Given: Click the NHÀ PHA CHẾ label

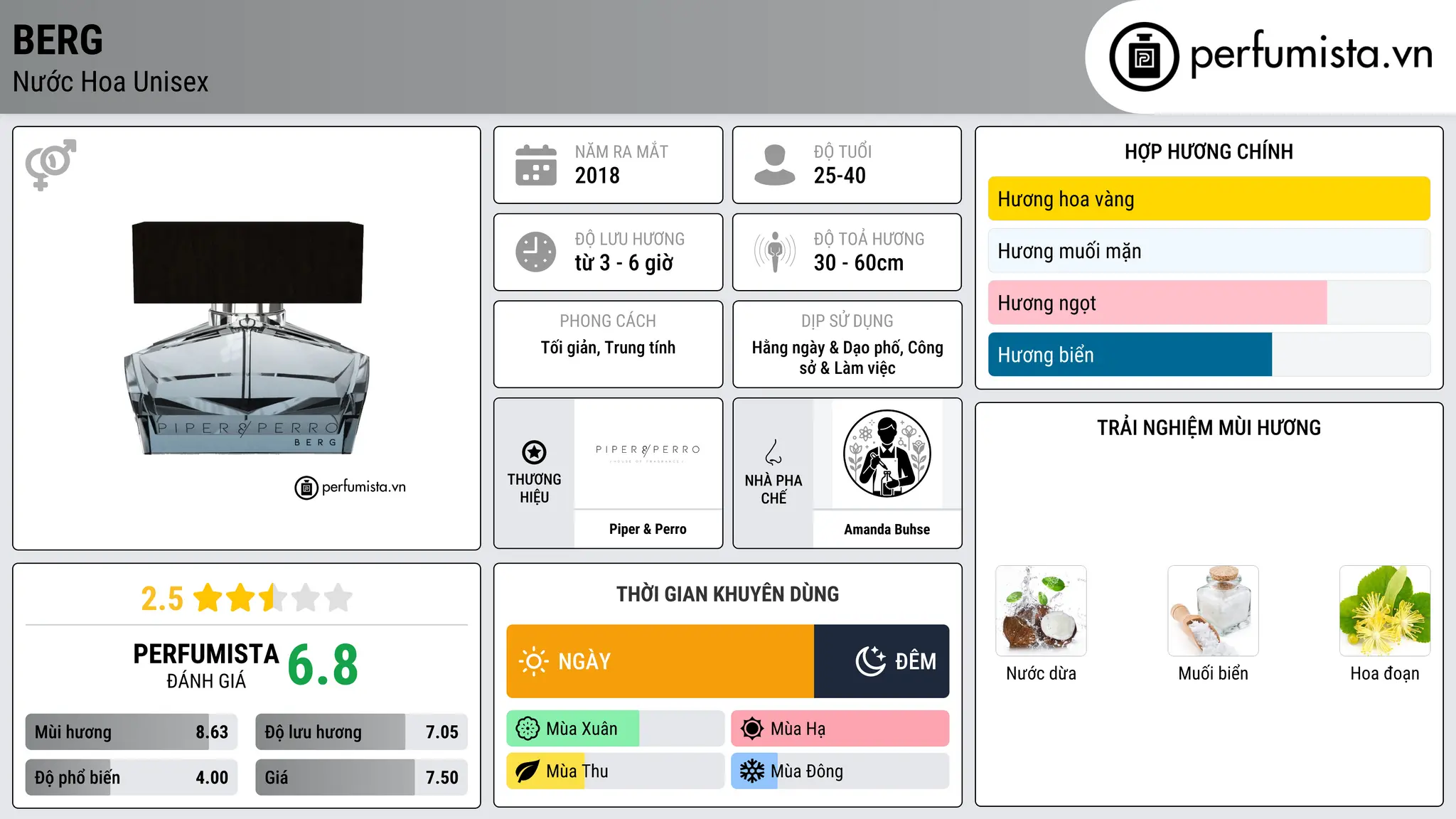Looking at the screenshot, I should pyautogui.click(x=773, y=489).
